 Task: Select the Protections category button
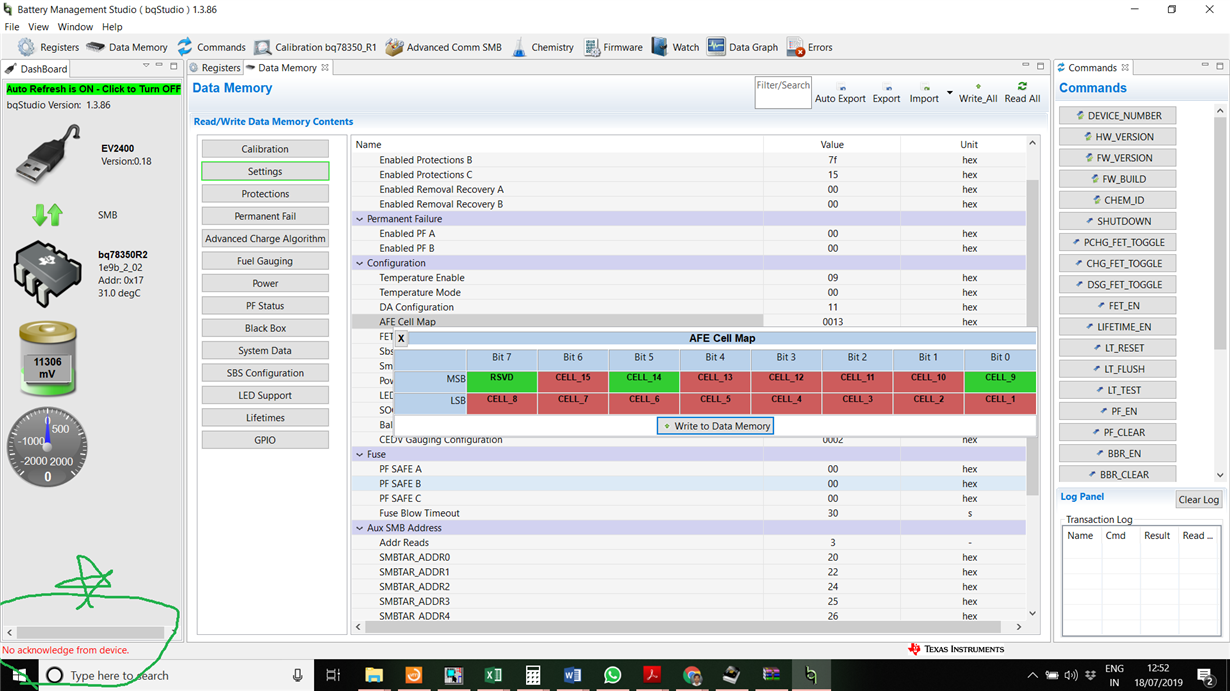click(x=265, y=194)
